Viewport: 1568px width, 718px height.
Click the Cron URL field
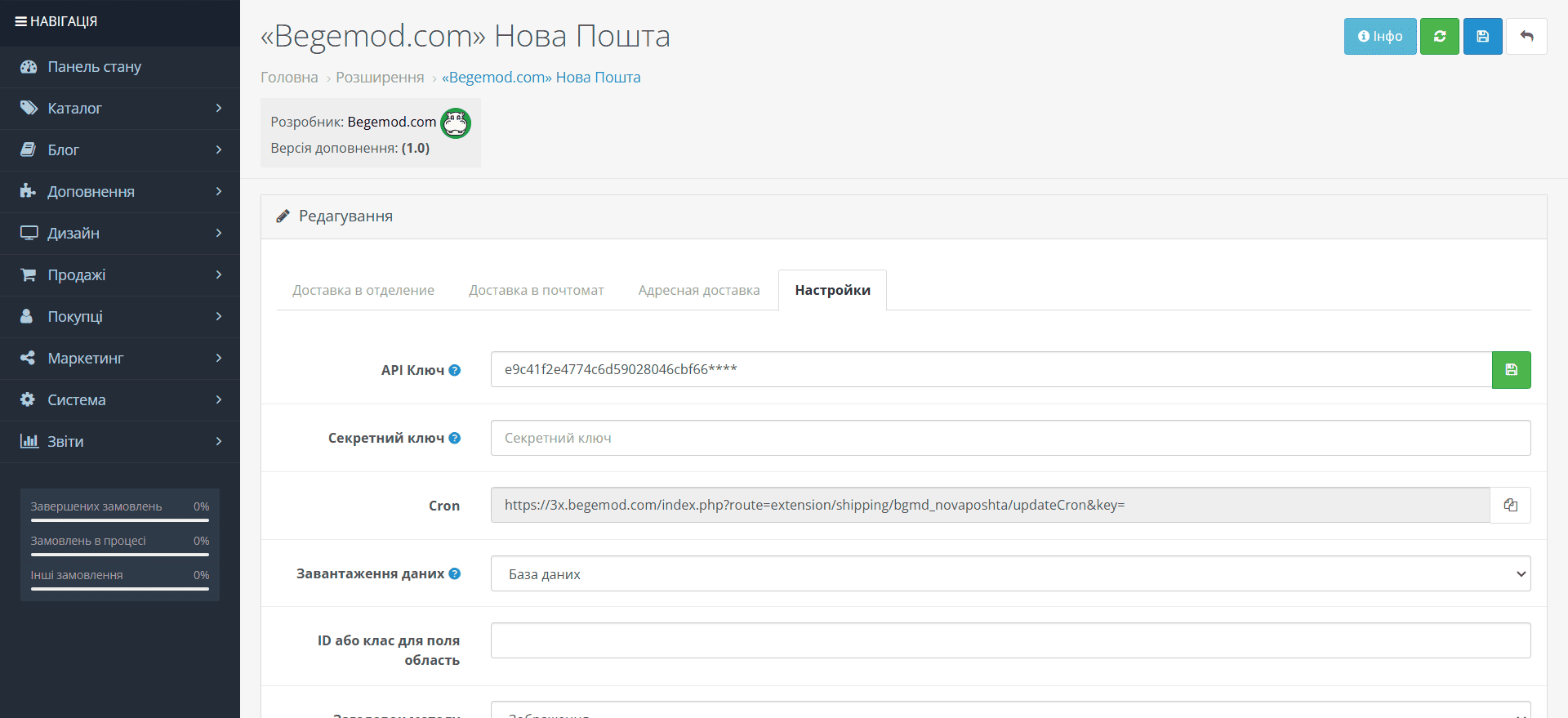pyautogui.click(x=991, y=505)
